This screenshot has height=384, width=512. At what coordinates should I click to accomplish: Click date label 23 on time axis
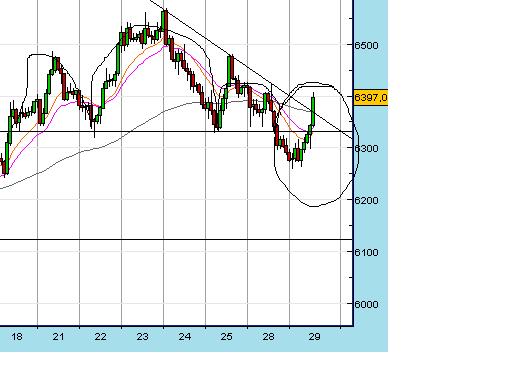142,337
